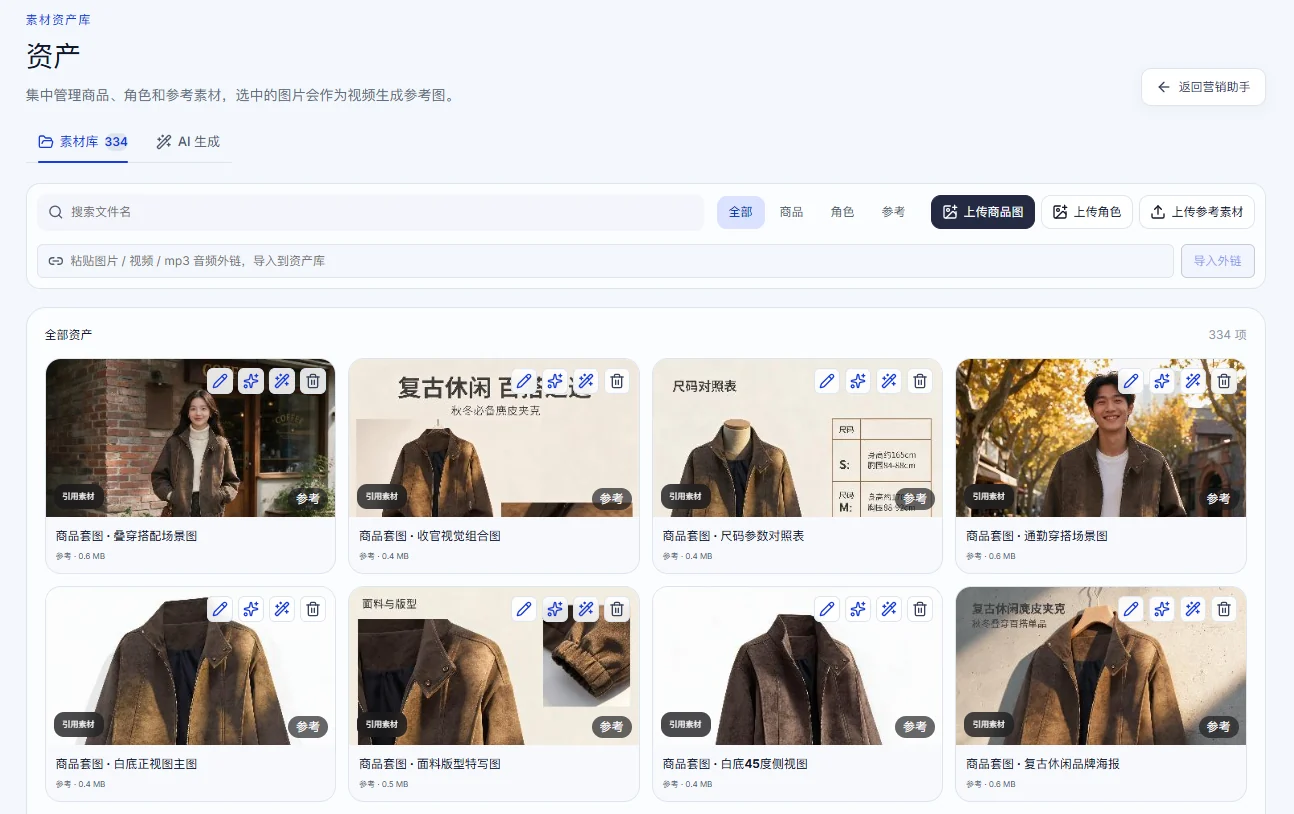This screenshot has width=1294, height=814.
Task: Click sparkles icon on 尺码参数对照表 card
Action: [x=858, y=381]
